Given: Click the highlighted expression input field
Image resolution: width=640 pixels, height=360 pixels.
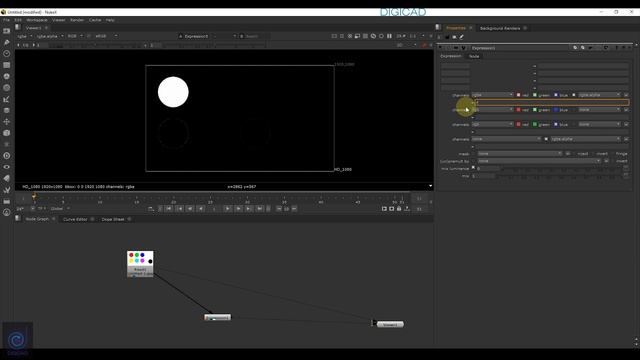Looking at the screenshot, I should click(552, 102).
